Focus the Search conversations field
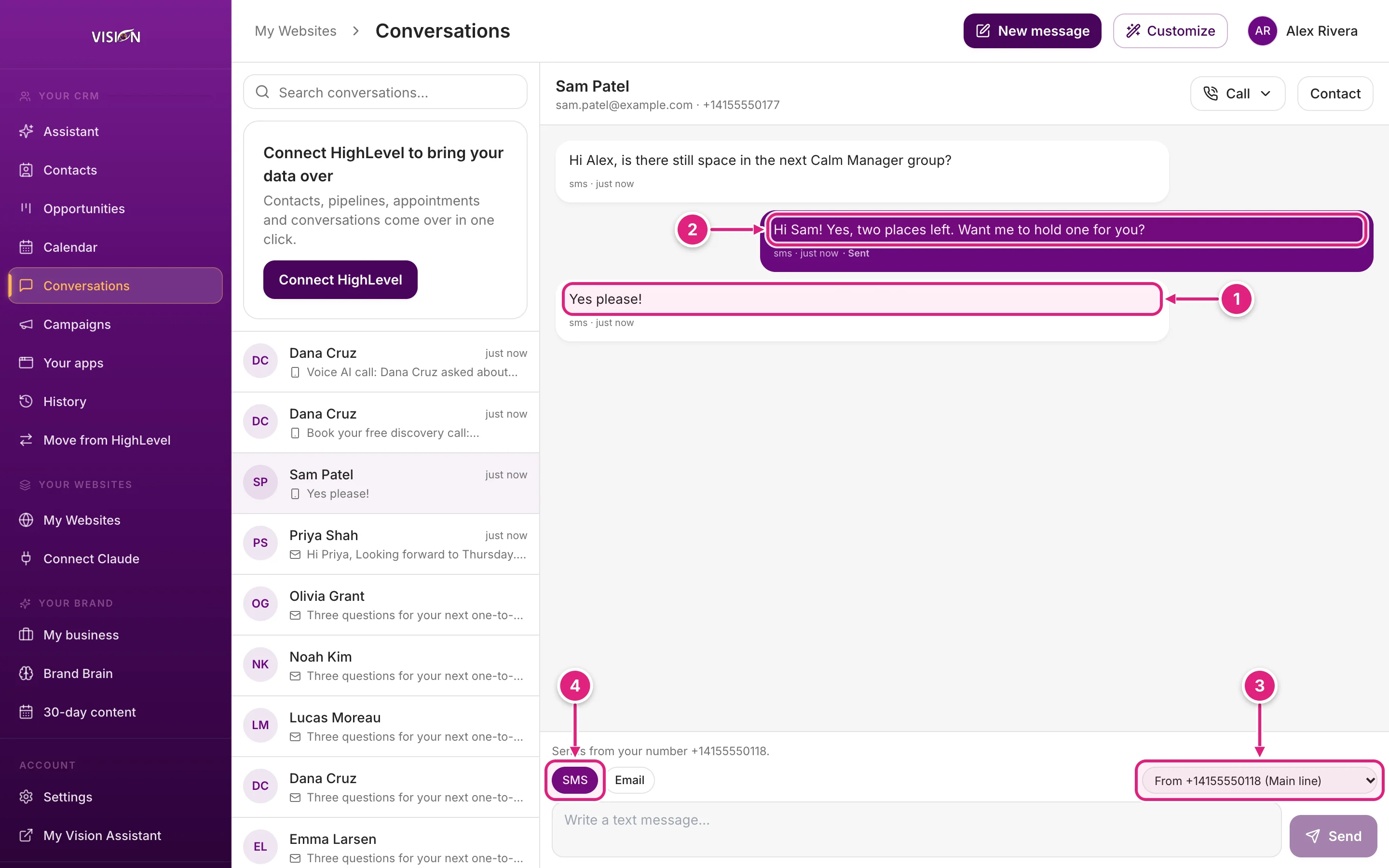The width and height of the screenshot is (1389, 868). click(385, 92)
